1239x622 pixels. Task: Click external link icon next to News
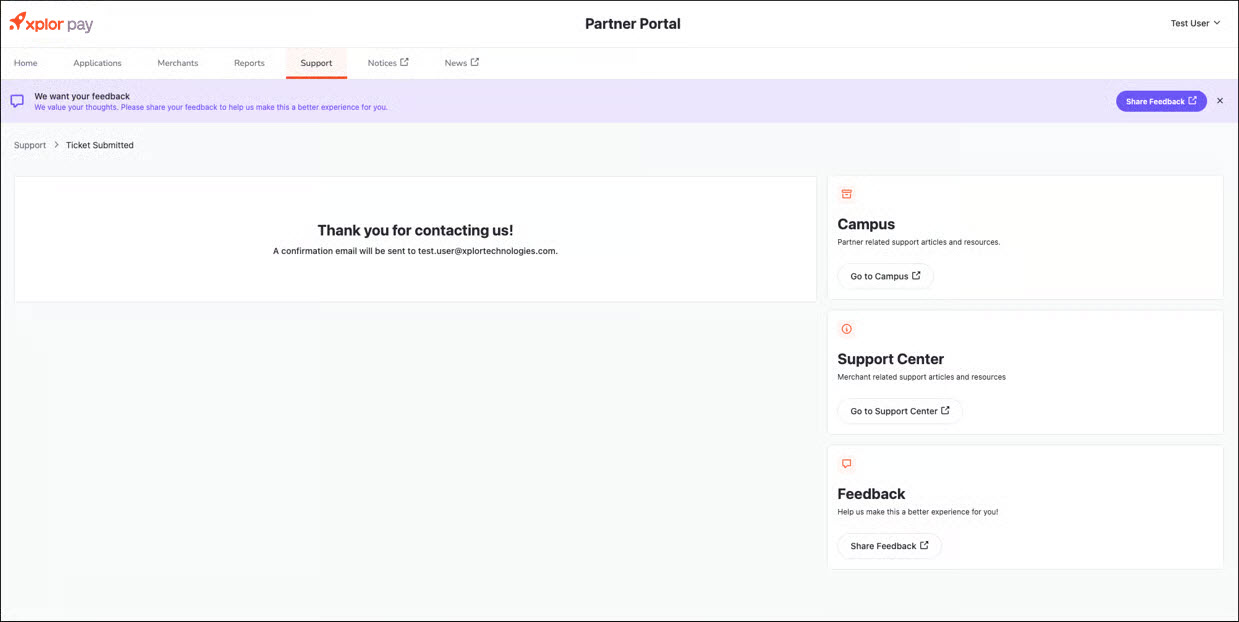pos(475,62)
